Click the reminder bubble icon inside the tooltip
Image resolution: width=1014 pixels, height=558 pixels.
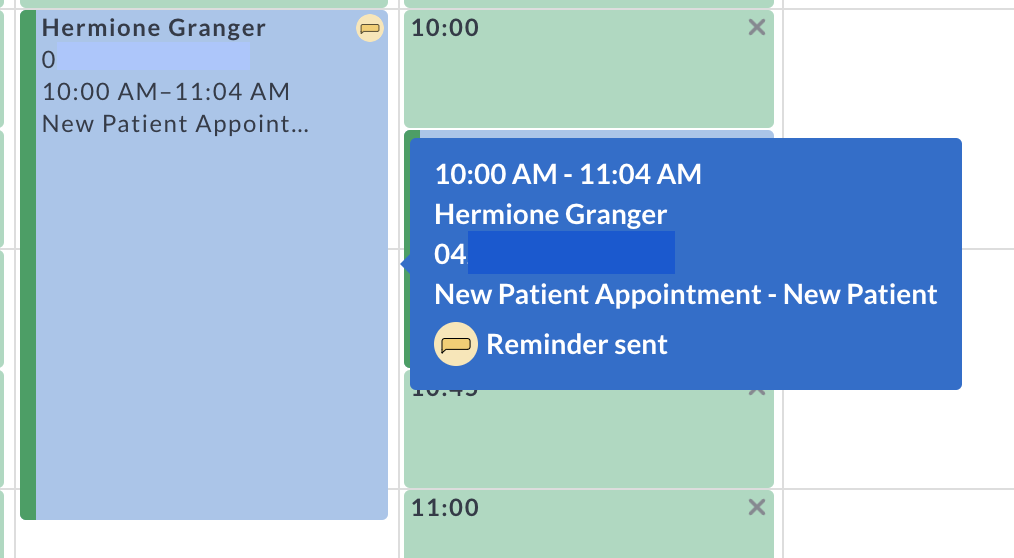coord(456,344)
